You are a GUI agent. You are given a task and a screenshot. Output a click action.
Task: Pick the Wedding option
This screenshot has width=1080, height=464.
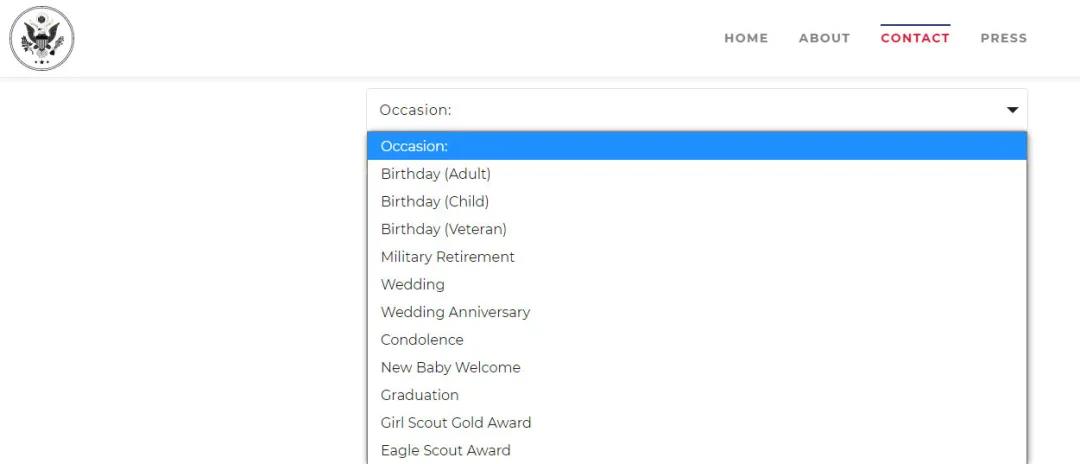click(413, 285)
